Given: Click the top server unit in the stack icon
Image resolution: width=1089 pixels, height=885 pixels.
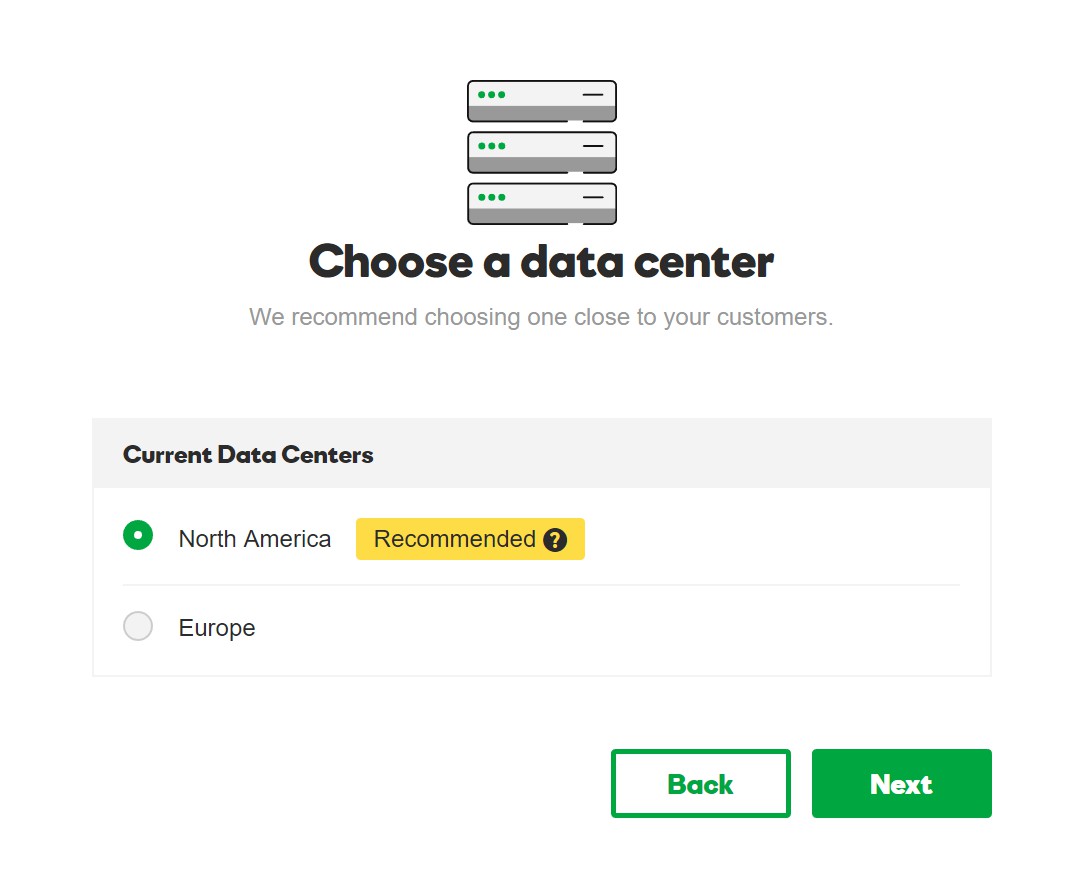Looking at the screenshot, I should tap(542, 101).
